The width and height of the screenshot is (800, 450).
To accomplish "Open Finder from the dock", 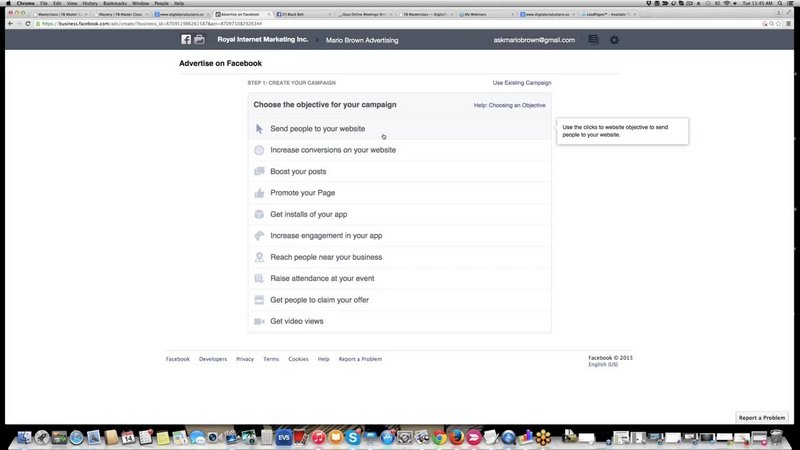I will pos(24,437).
